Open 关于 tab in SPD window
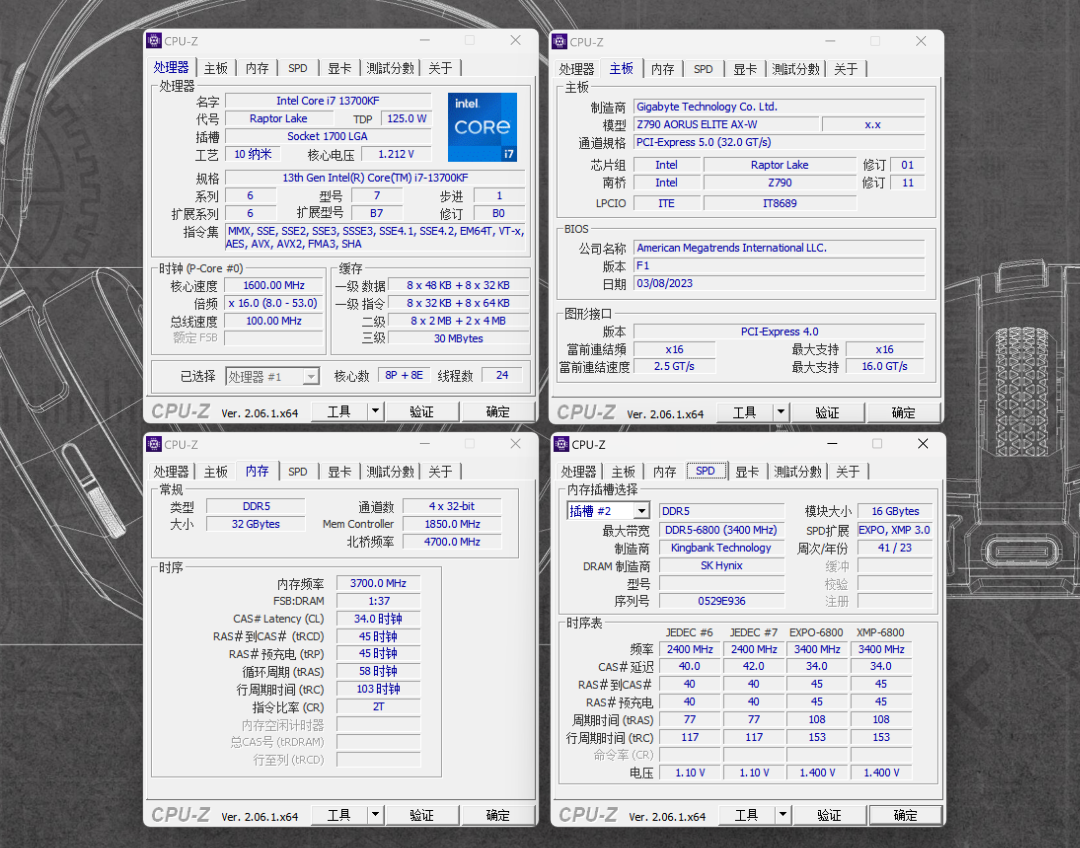Image resolution: width=1080 pixels, height=848 pixels. (848, 471)
